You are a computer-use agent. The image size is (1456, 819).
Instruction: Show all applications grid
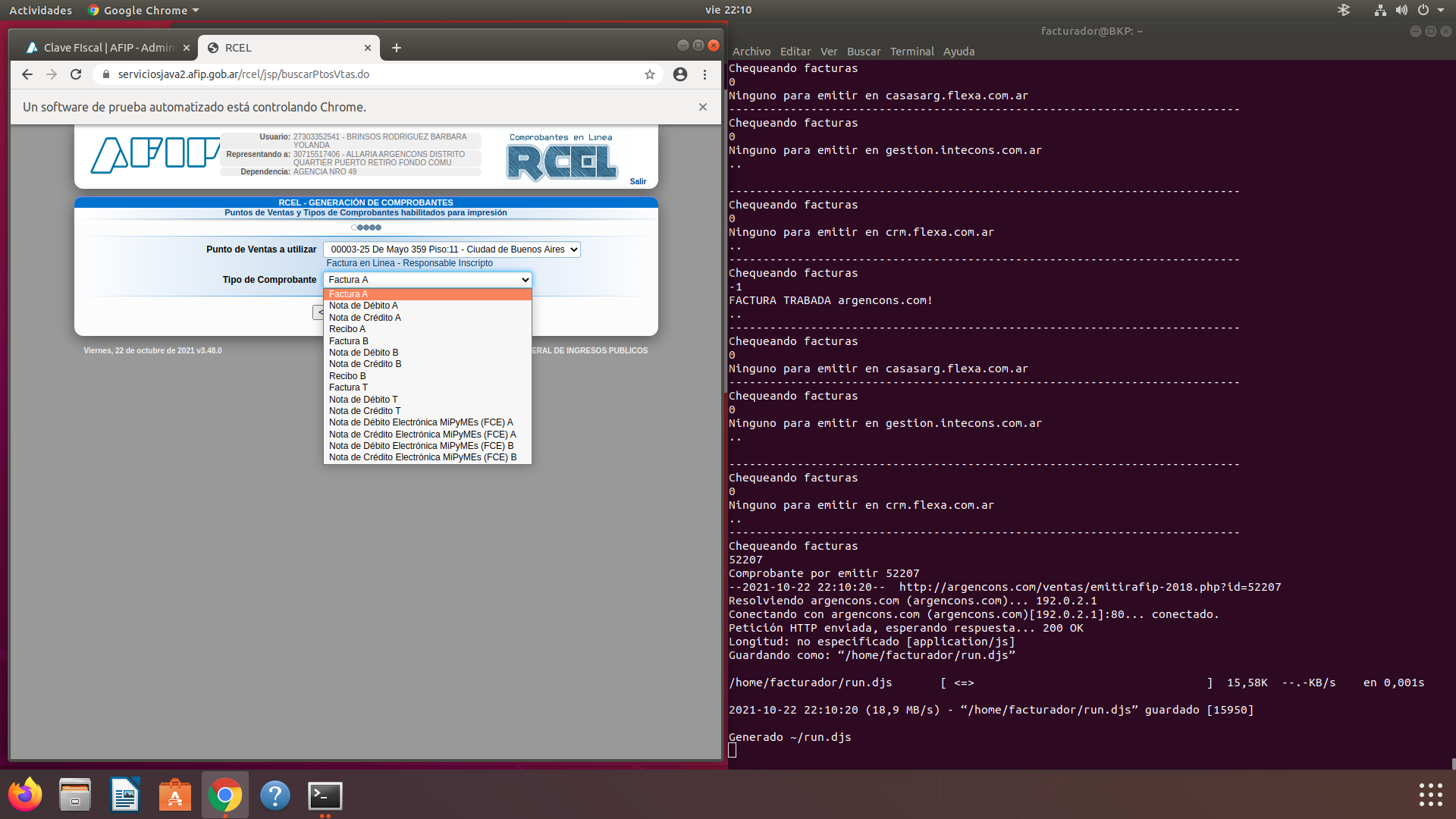[1430, 795]
